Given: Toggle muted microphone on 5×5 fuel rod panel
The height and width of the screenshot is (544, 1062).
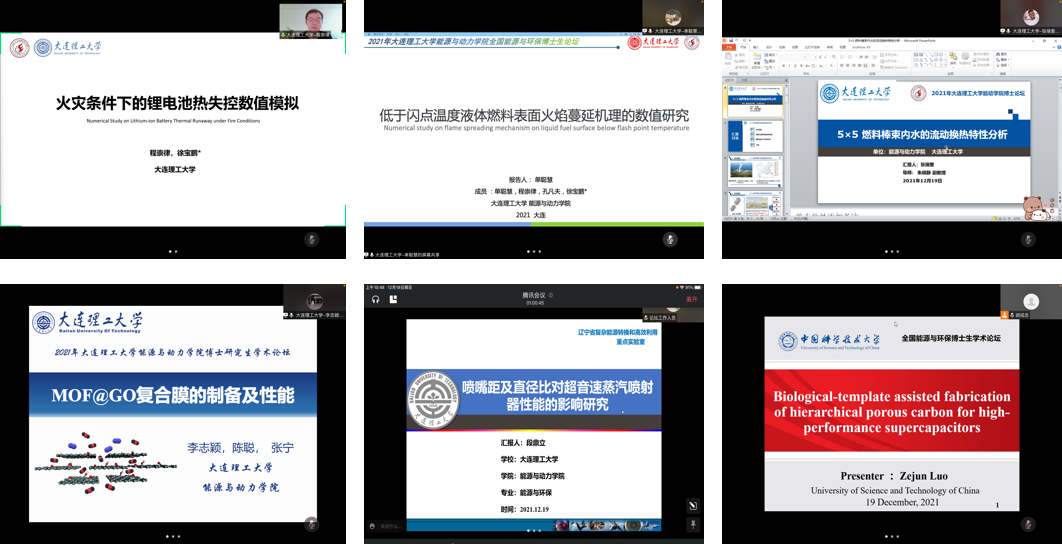Looking at the screenshot, I should click(1028, 238).
